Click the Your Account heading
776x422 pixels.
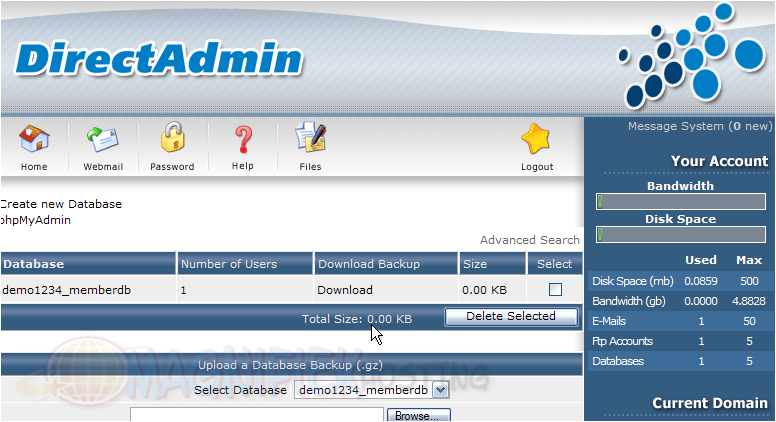tap(720, 161)
